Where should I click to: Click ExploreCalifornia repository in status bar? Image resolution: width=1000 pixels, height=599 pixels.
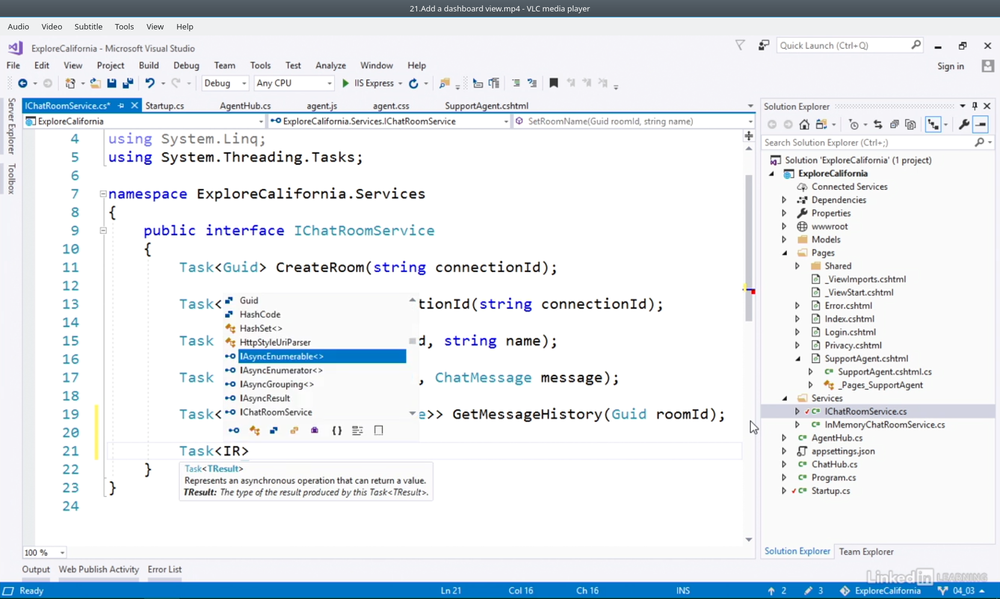[x=880, y=591]
